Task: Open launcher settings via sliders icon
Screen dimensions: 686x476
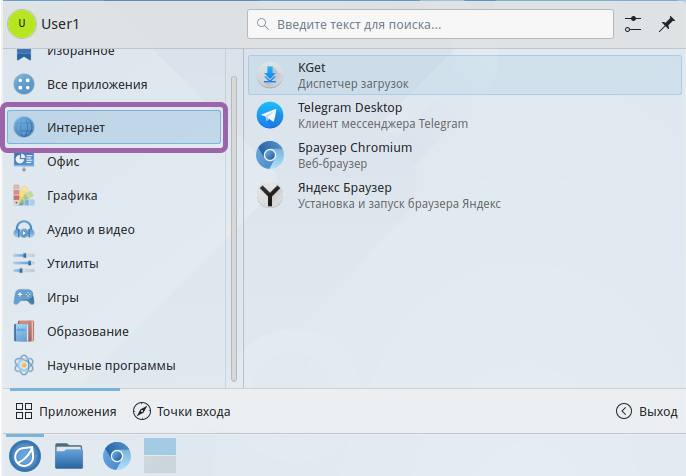Action: coord(633,24)
